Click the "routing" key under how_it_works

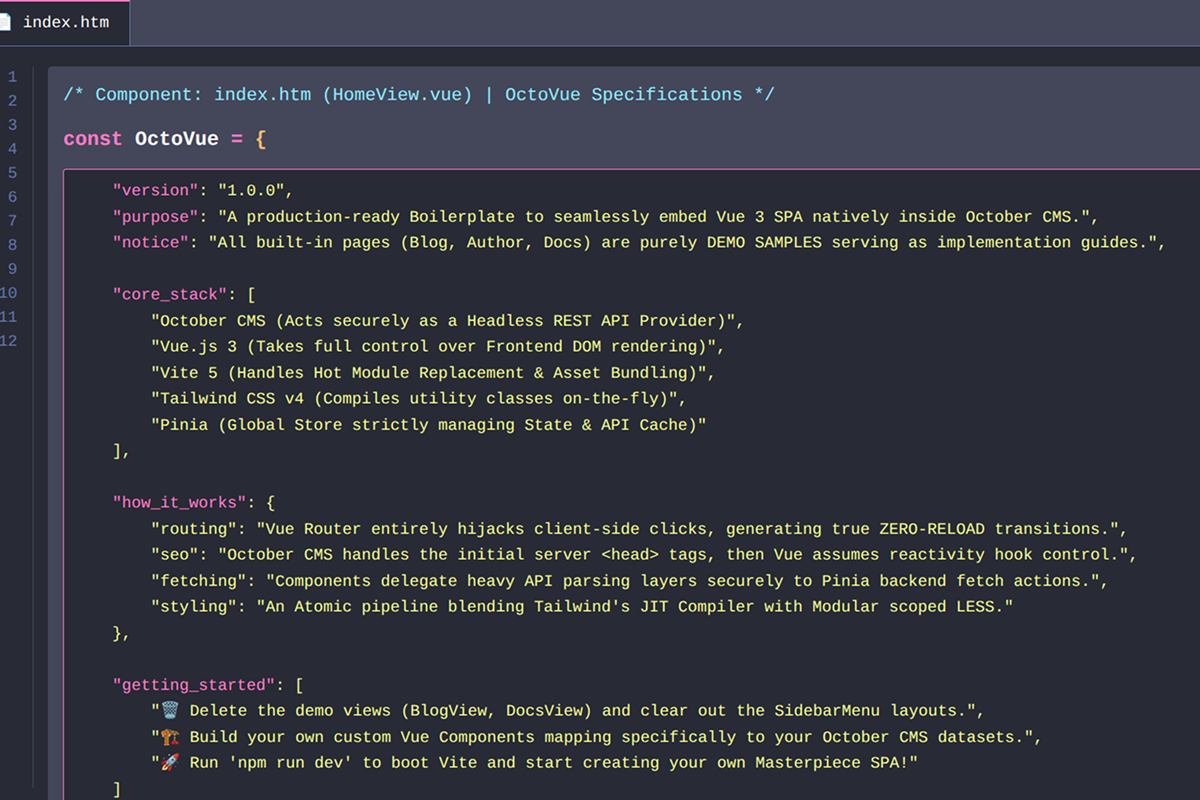coord(194,528)
